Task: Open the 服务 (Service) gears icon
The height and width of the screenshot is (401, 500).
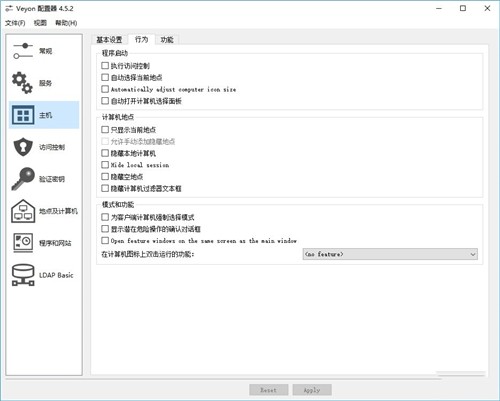Action: point(22,83)
